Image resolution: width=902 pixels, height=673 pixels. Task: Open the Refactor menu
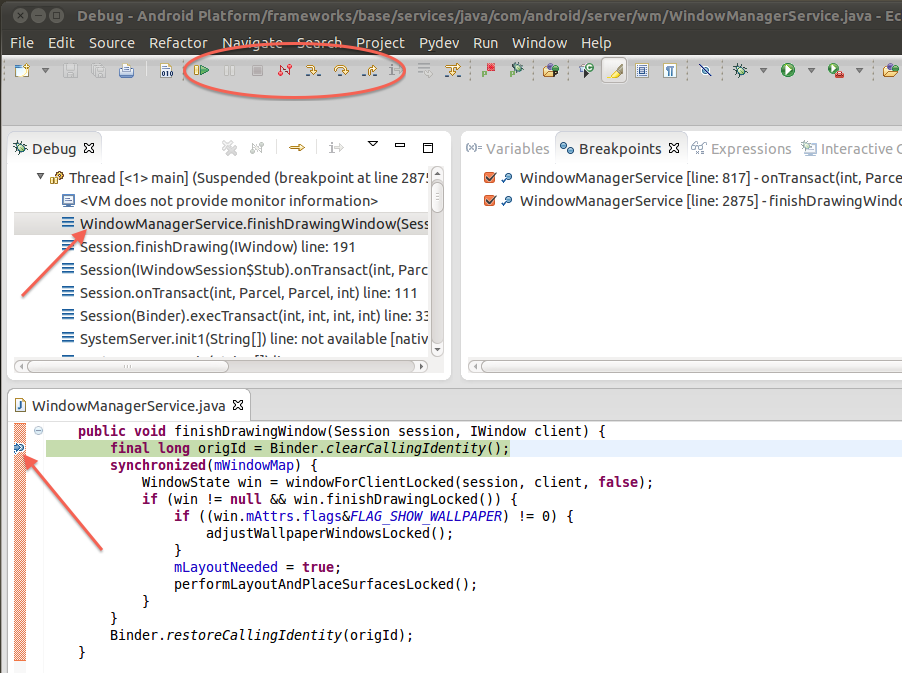(178, 43)
